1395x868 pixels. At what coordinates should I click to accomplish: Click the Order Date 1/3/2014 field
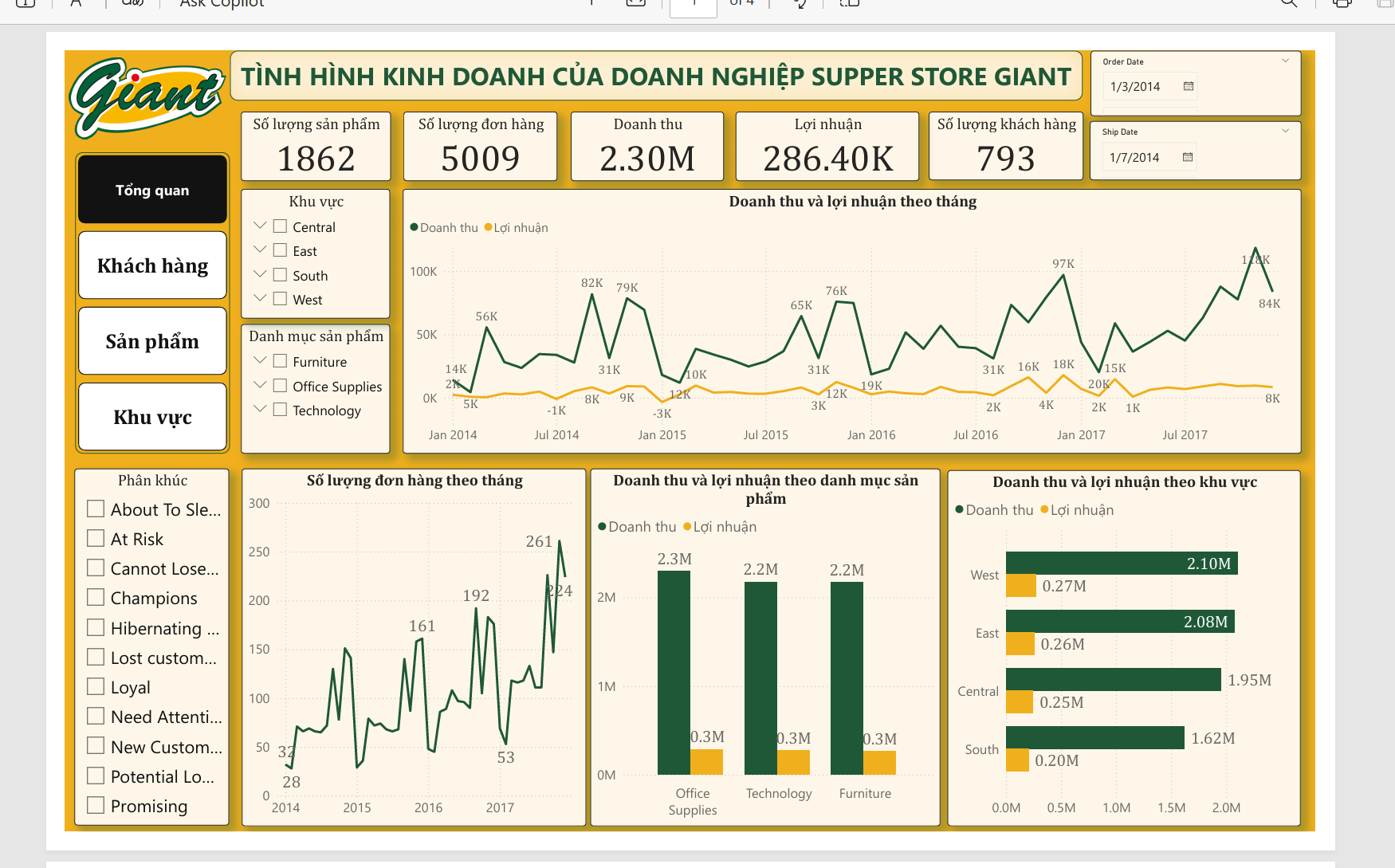1150,86
